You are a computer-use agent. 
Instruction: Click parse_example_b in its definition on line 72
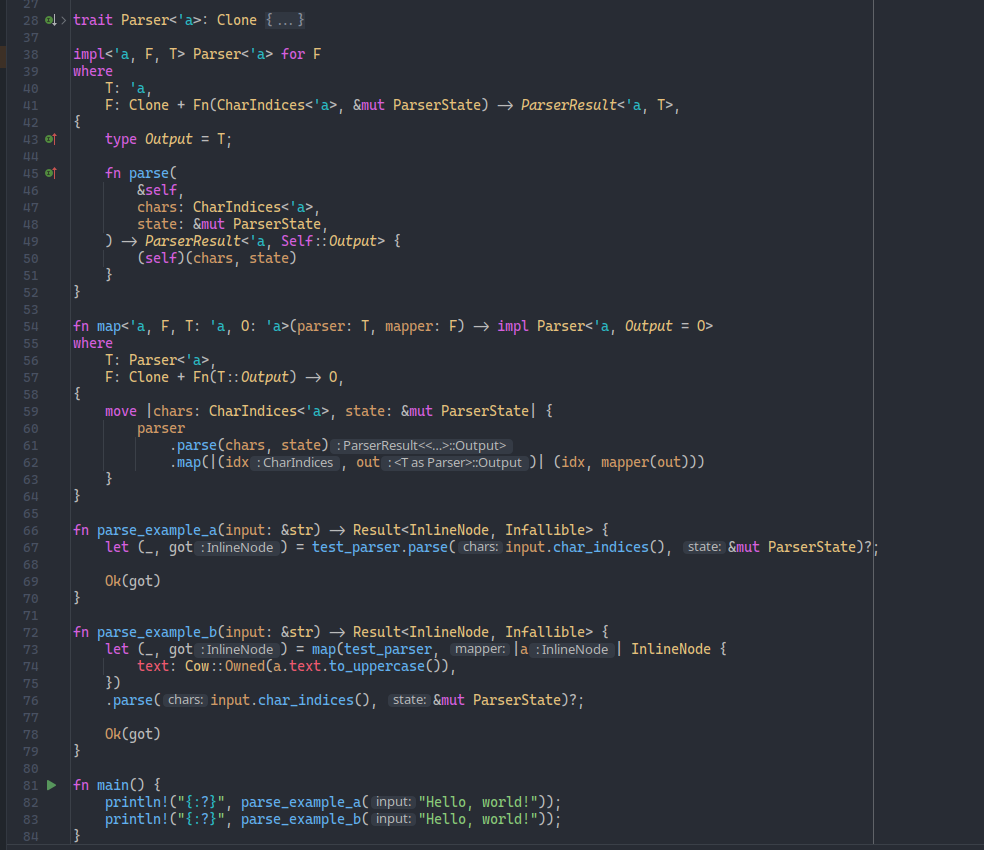coord(156,632)
